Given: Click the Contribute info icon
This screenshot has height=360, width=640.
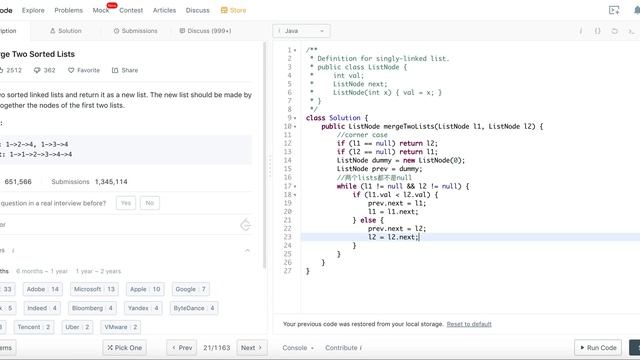Looking at the screenshot, I should coord(360,348).
